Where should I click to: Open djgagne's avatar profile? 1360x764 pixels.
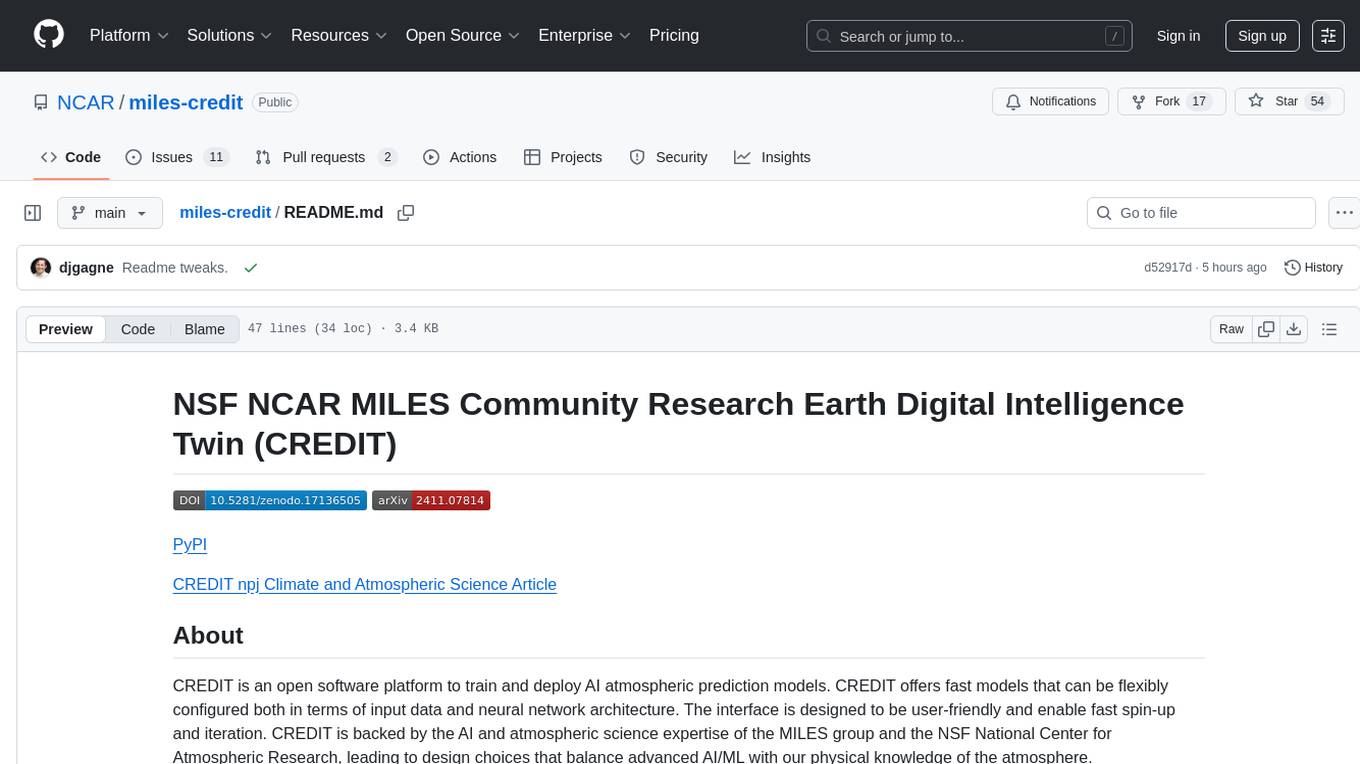point(41,268)
